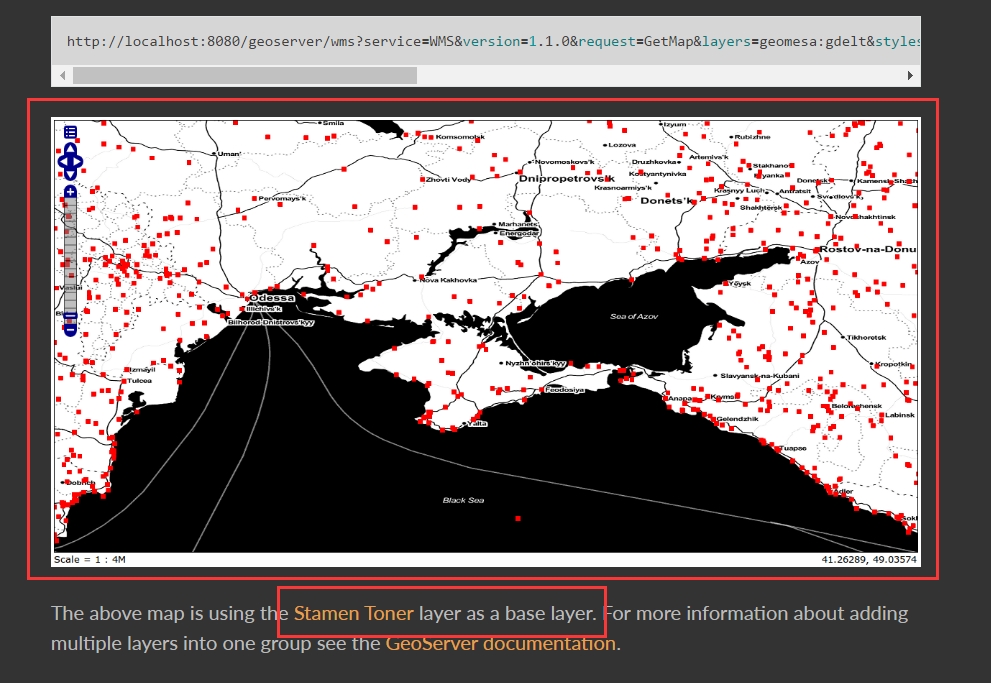Click the zoom bar track near top

pyautogui.click(x=70, y=206)
